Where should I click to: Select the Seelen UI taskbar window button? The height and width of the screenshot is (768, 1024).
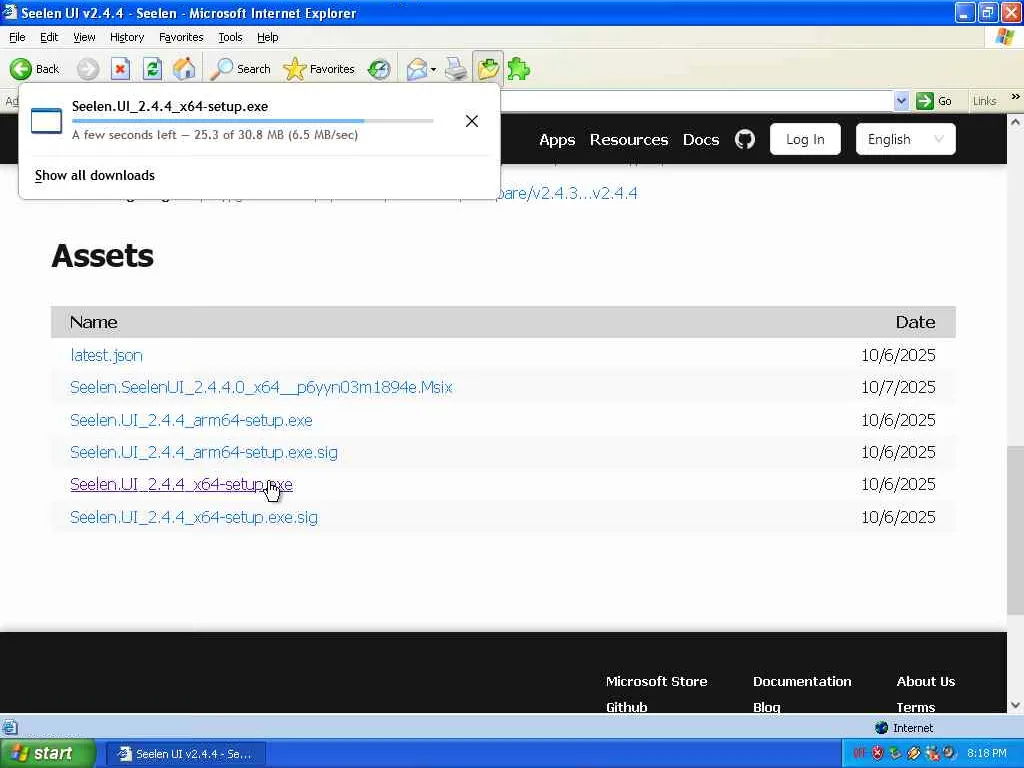185,754
